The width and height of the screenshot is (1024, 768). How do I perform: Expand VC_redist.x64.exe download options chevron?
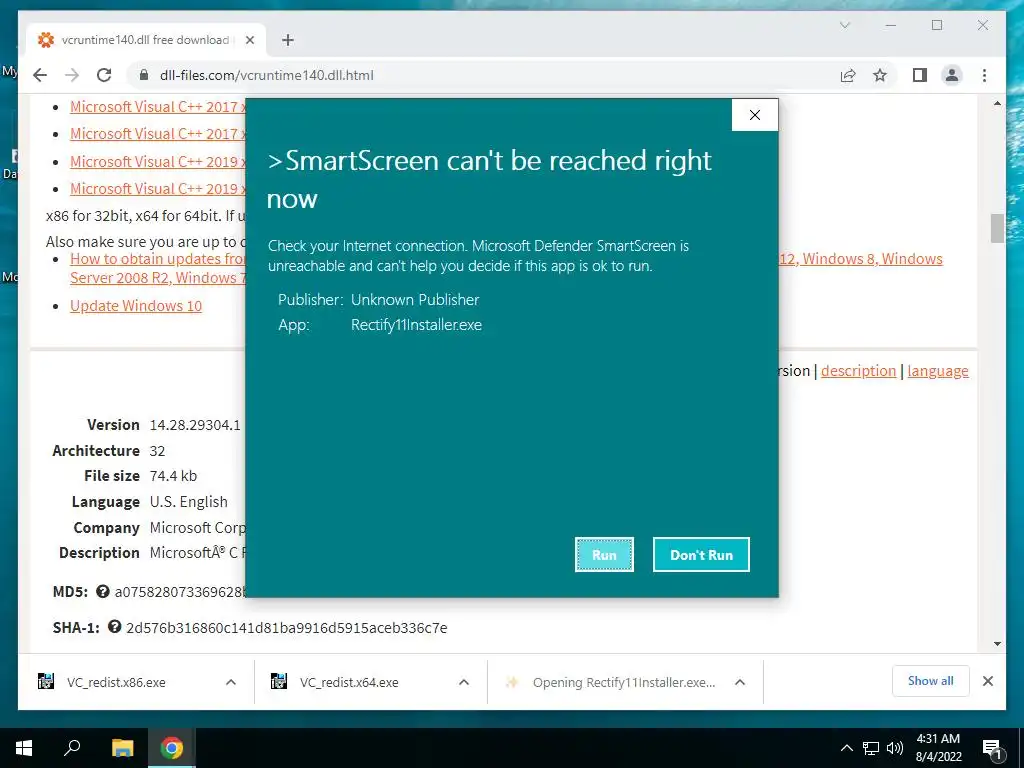(464, 682)
